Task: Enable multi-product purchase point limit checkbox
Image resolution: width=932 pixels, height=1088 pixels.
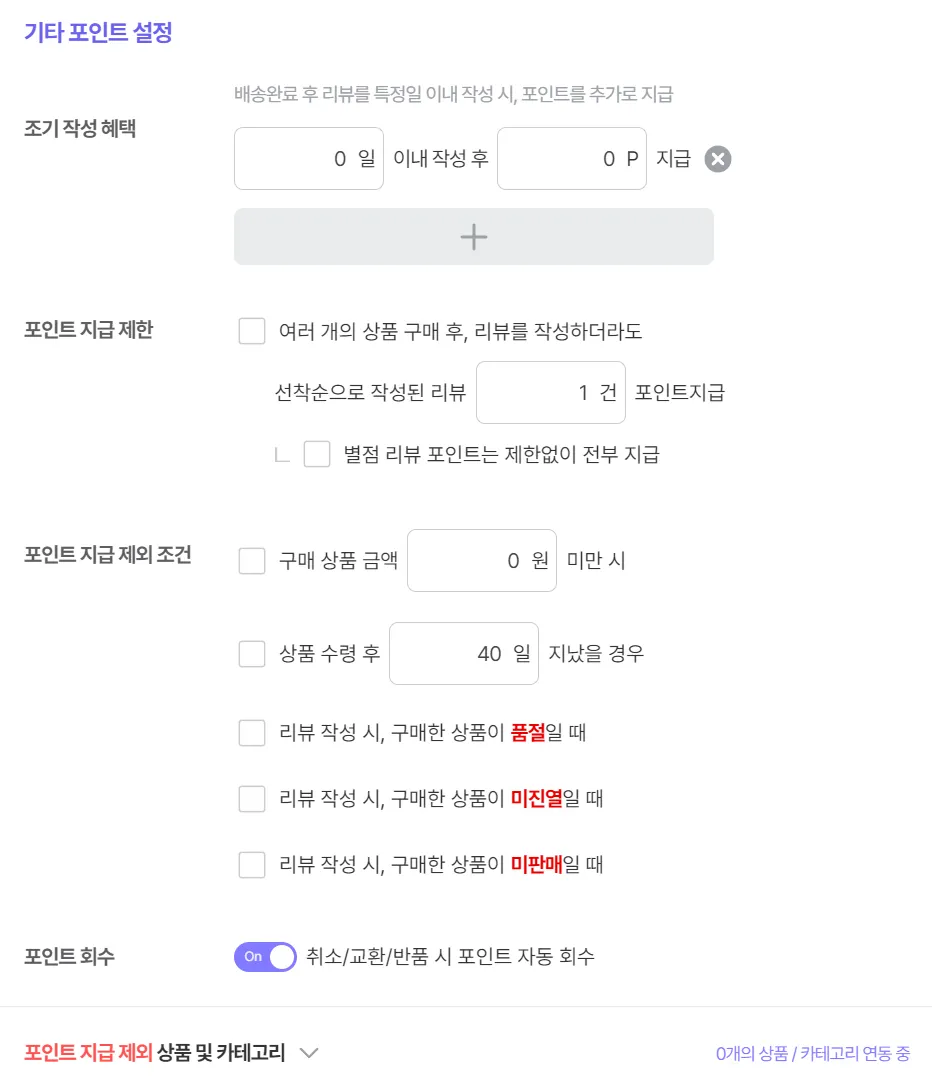Action: click(x=252, y=331)
